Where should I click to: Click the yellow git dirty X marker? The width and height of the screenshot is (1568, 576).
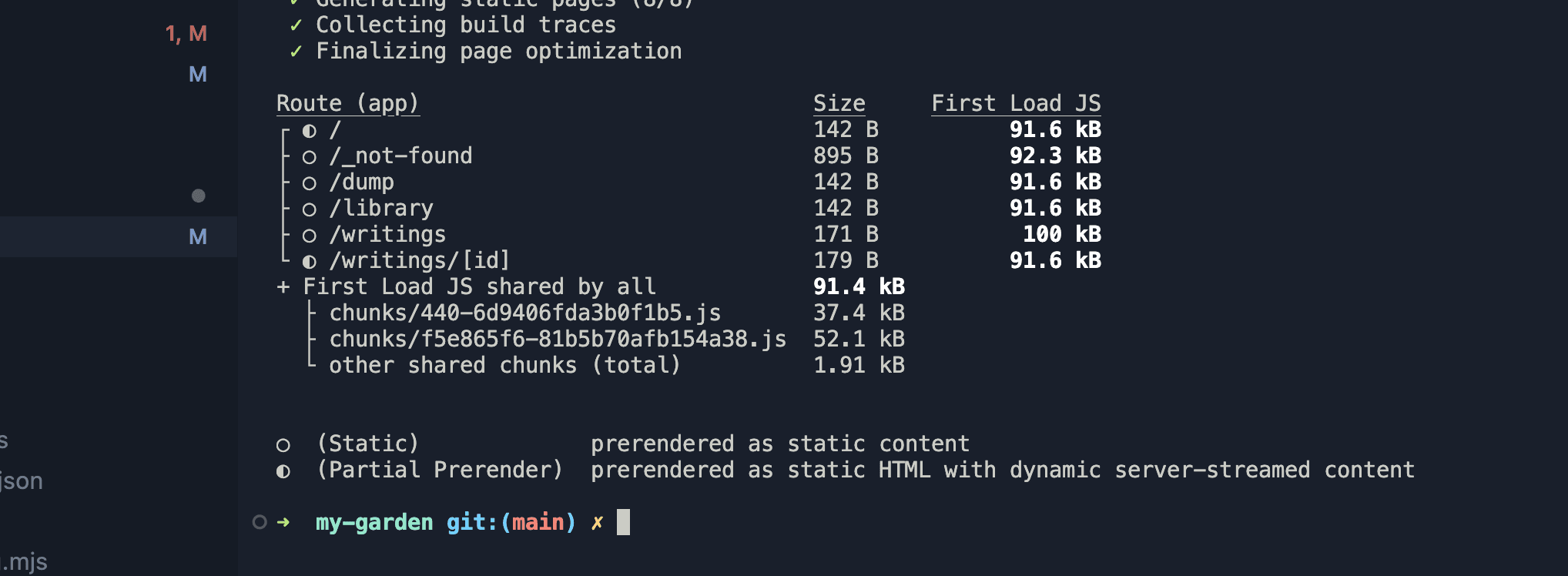597,523
